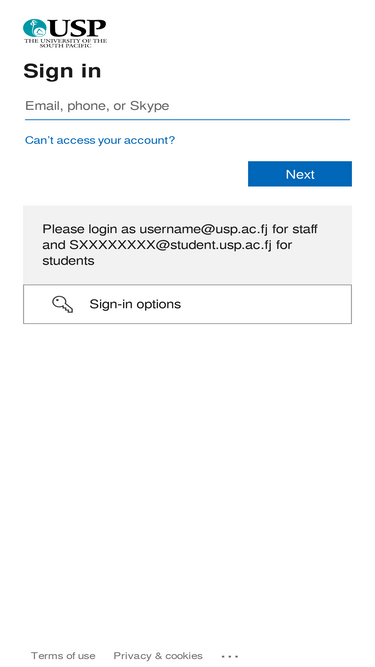Select the username@usp.ac.fj staff example text
This screenshot has height=667, width=375.
[x=204, y=229]
